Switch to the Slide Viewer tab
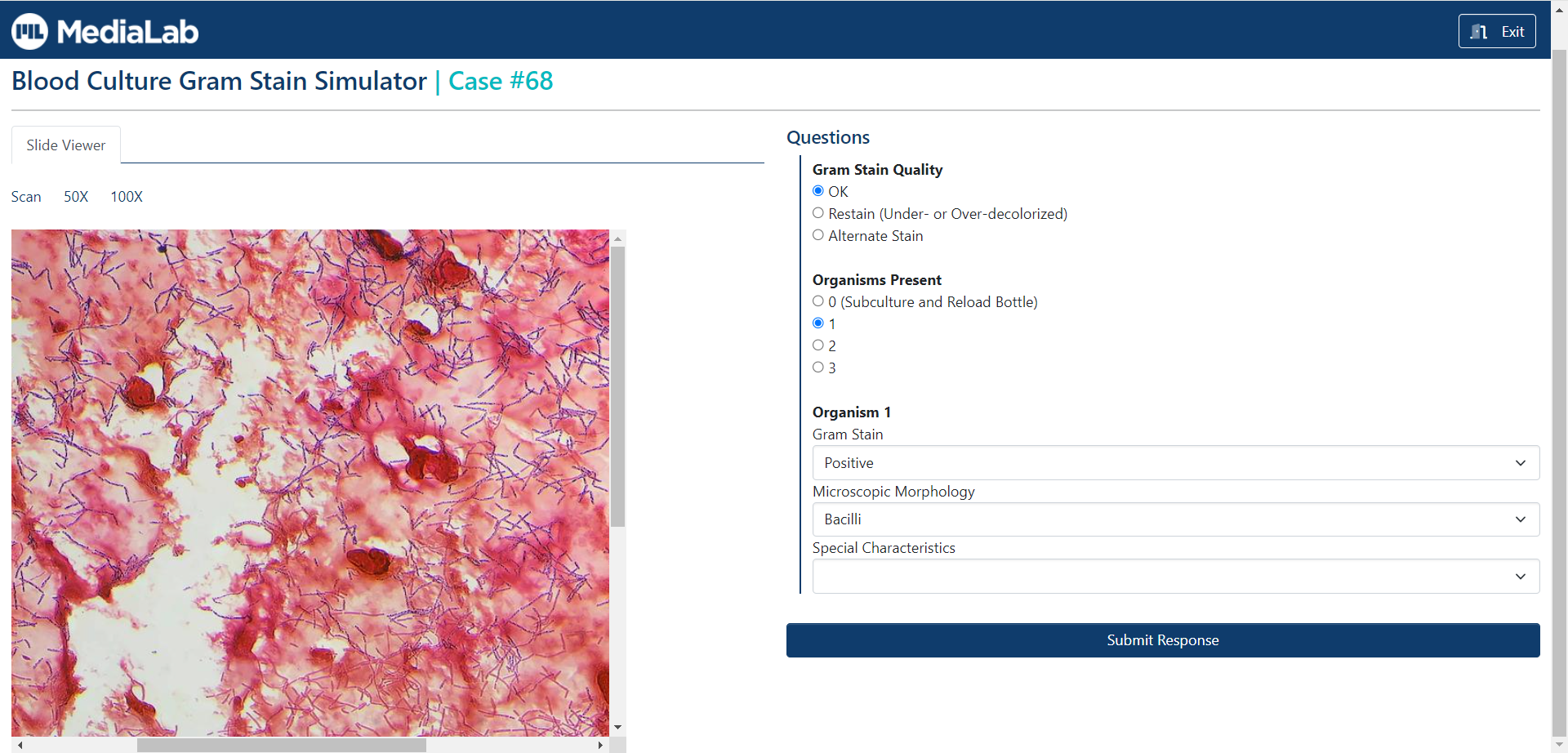 (65, 145)
